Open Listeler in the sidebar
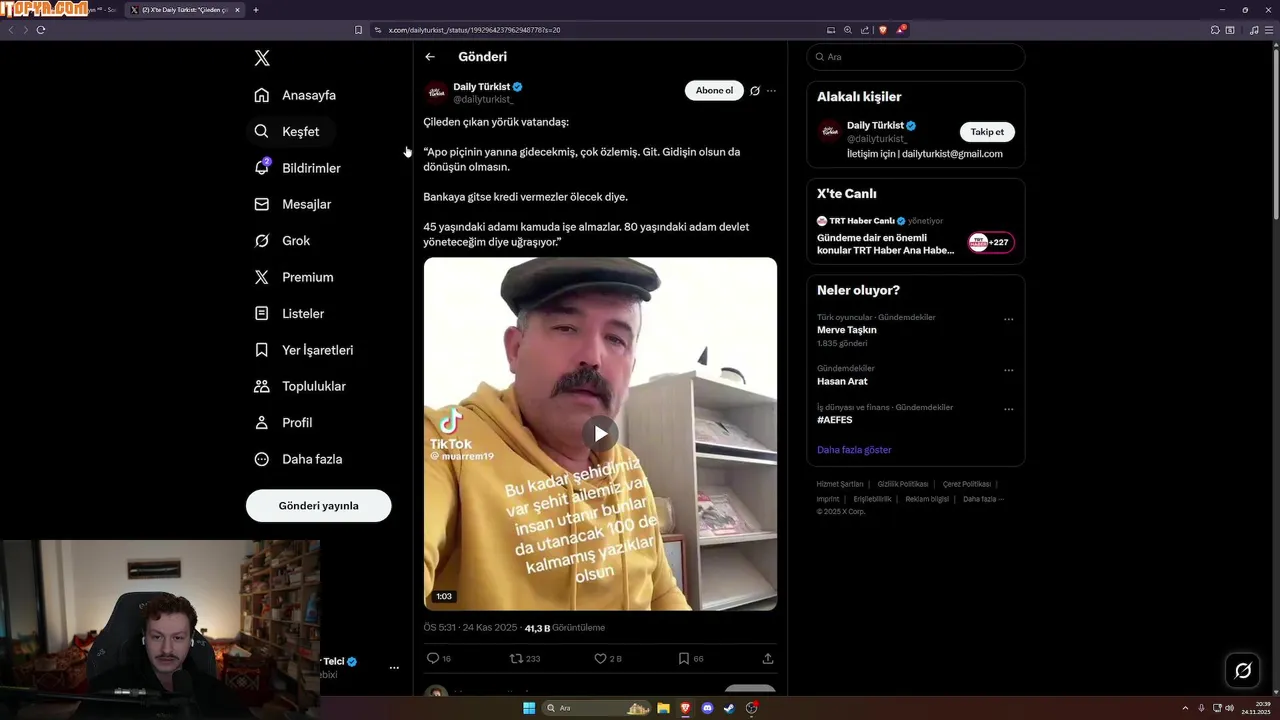The image size is (1280, 720). click(x=290, y=313)
